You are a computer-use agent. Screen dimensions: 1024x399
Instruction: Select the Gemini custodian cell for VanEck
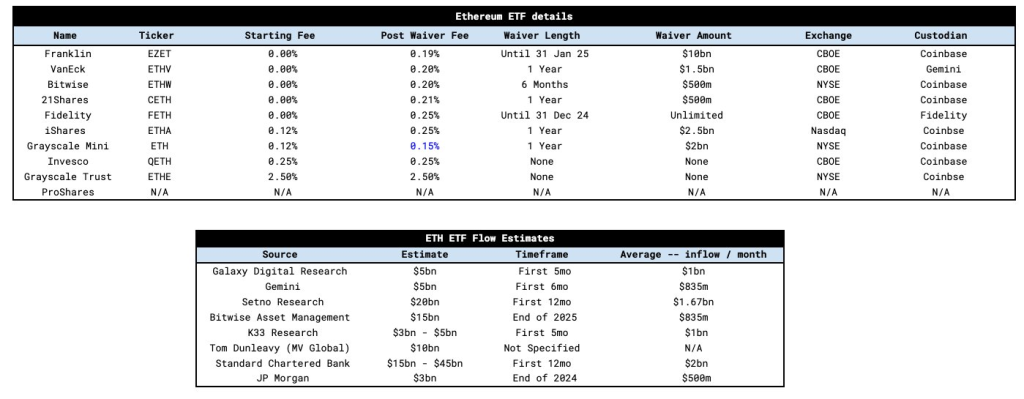click(940, 69)
